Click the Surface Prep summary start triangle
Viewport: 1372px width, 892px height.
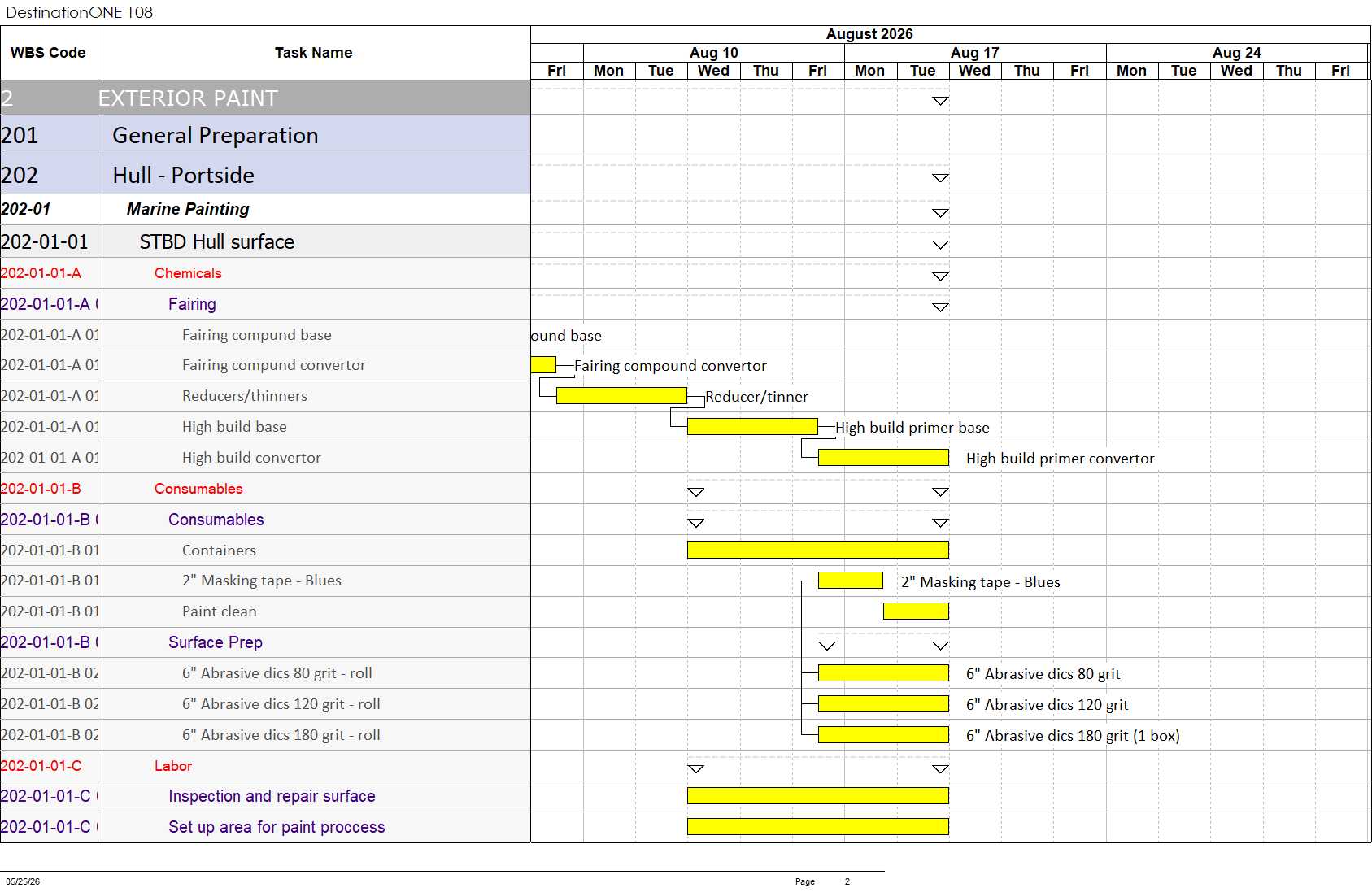(826, 646)
